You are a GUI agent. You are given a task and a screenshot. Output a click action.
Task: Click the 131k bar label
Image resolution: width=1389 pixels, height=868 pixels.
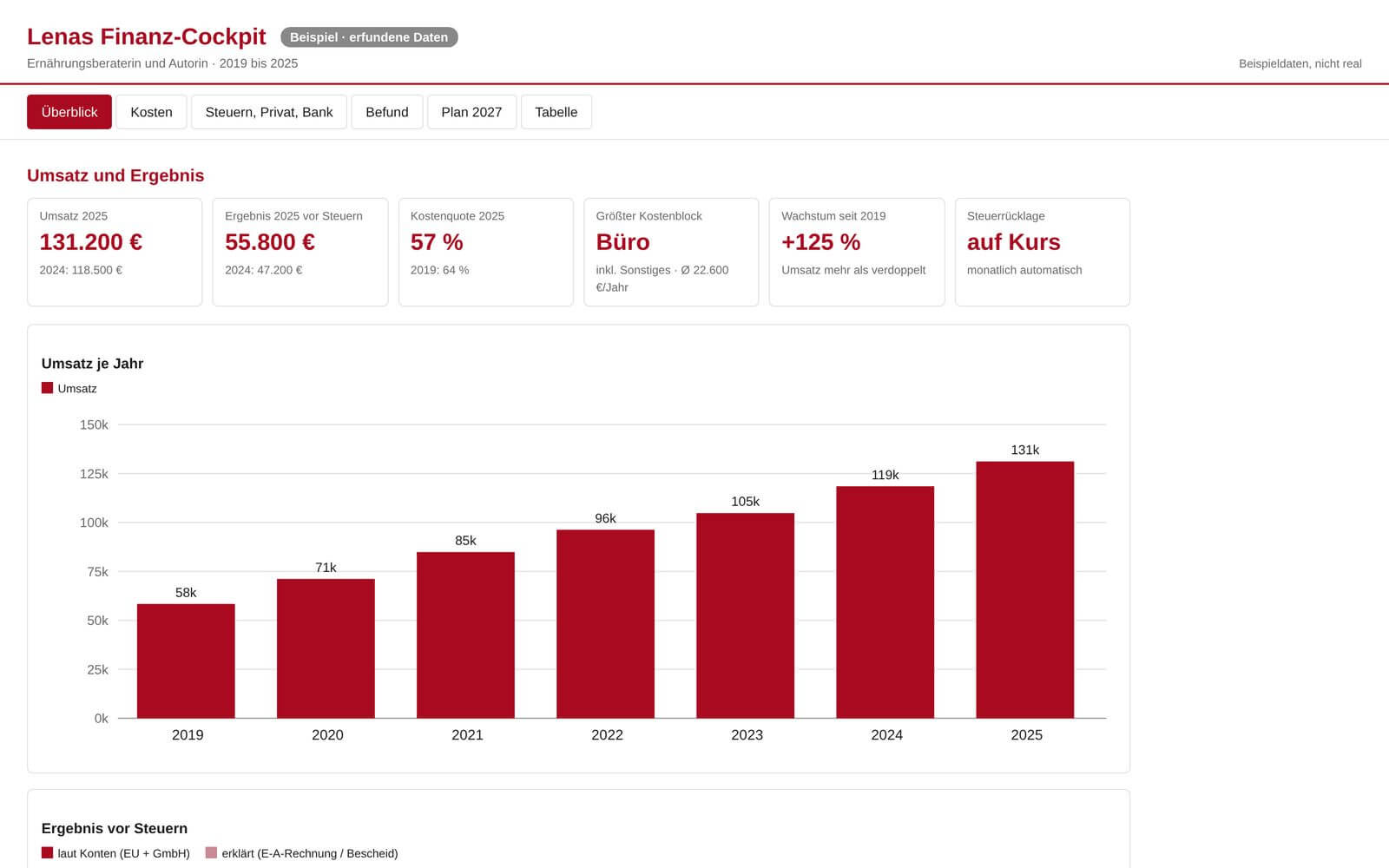1024,450
